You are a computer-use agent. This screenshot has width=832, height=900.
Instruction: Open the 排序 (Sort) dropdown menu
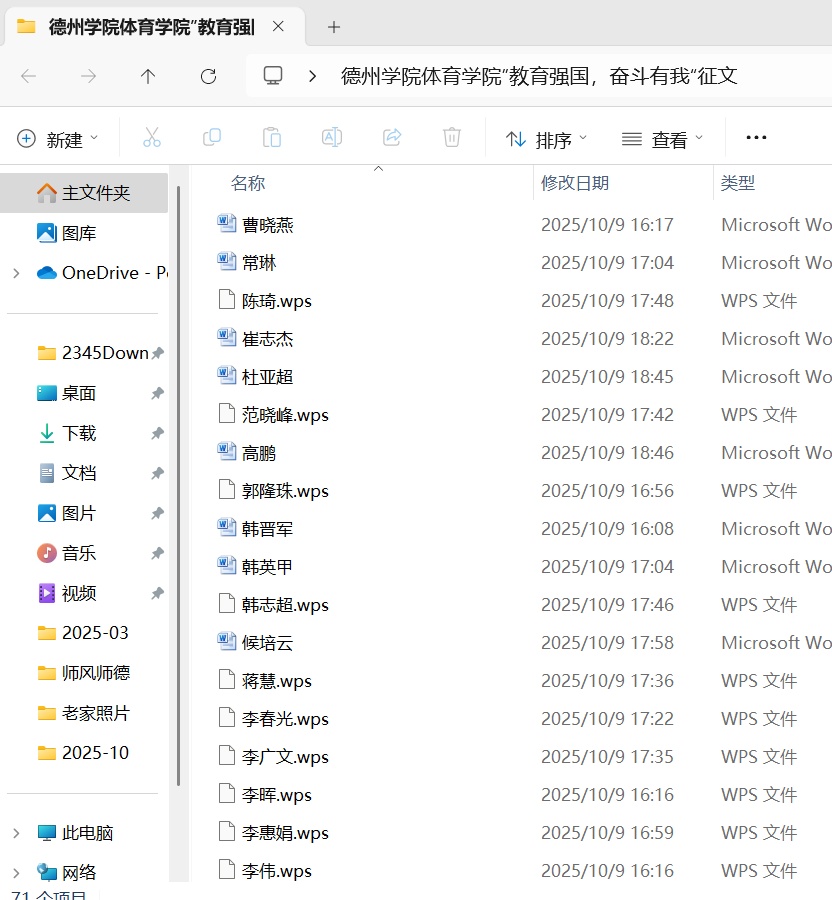point(547,139)
